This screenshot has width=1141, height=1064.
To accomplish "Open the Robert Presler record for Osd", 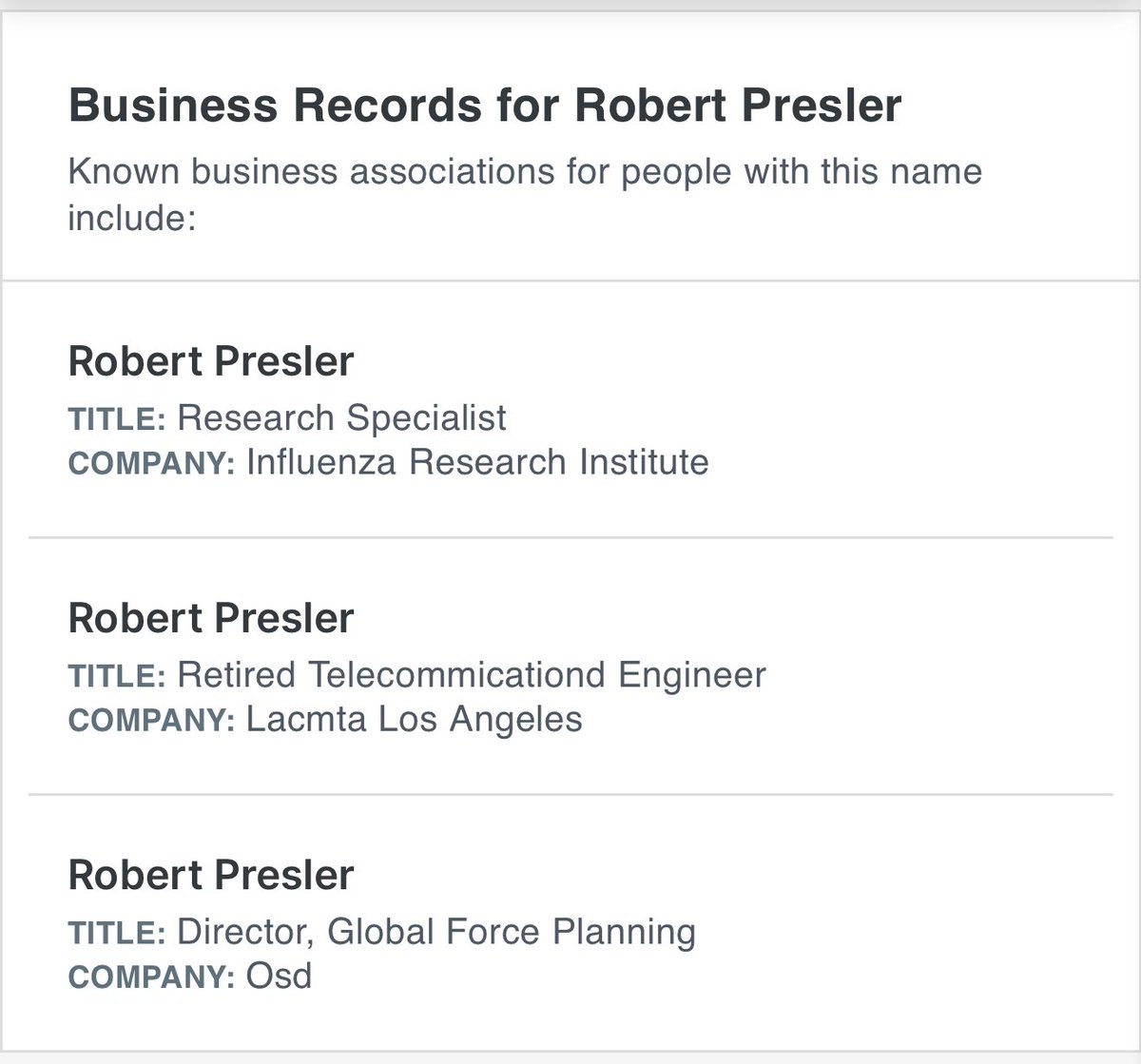I will point(211,875).
